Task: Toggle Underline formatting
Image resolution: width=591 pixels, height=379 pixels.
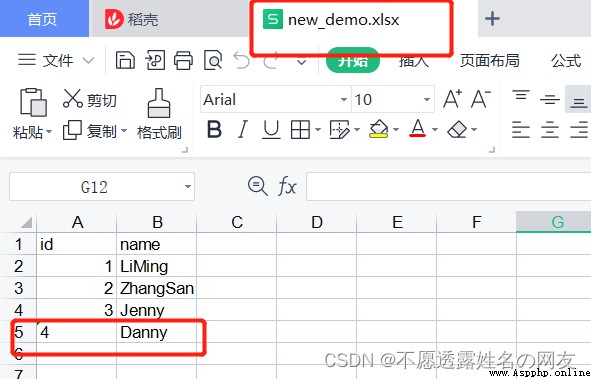Action: click(271, 130)
